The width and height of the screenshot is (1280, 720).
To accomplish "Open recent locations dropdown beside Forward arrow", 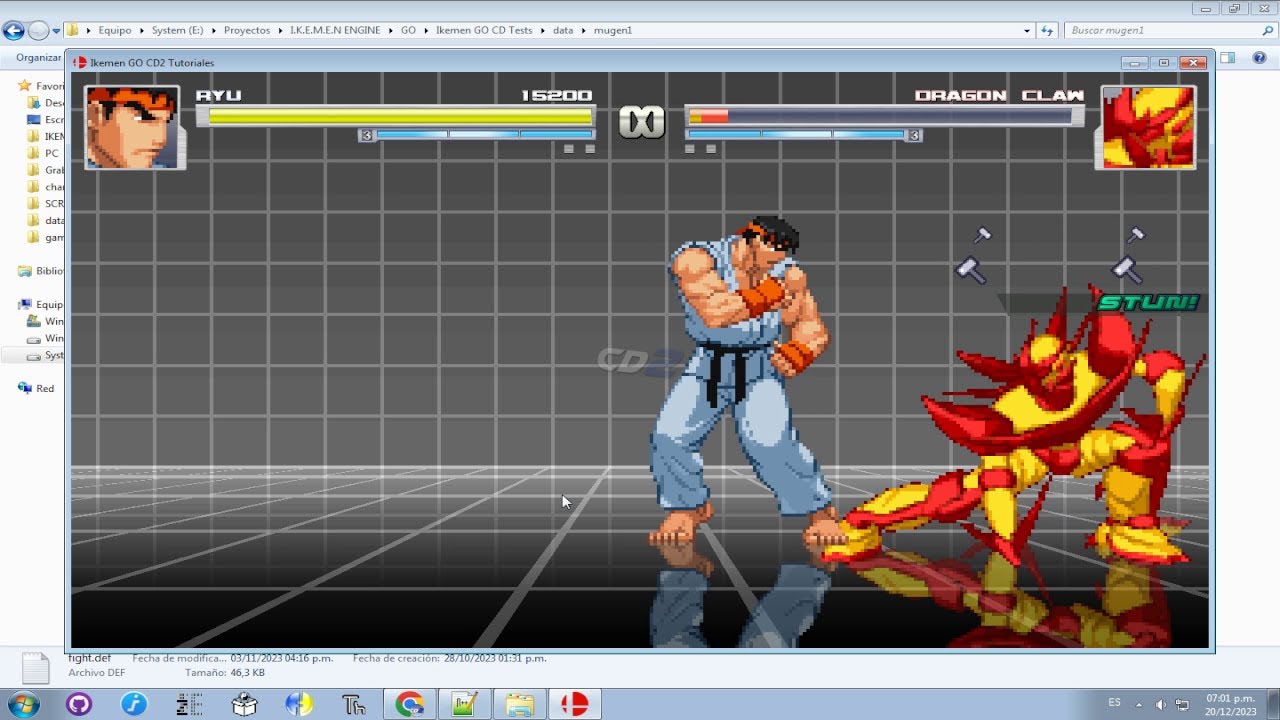I will tap(56, 31).
